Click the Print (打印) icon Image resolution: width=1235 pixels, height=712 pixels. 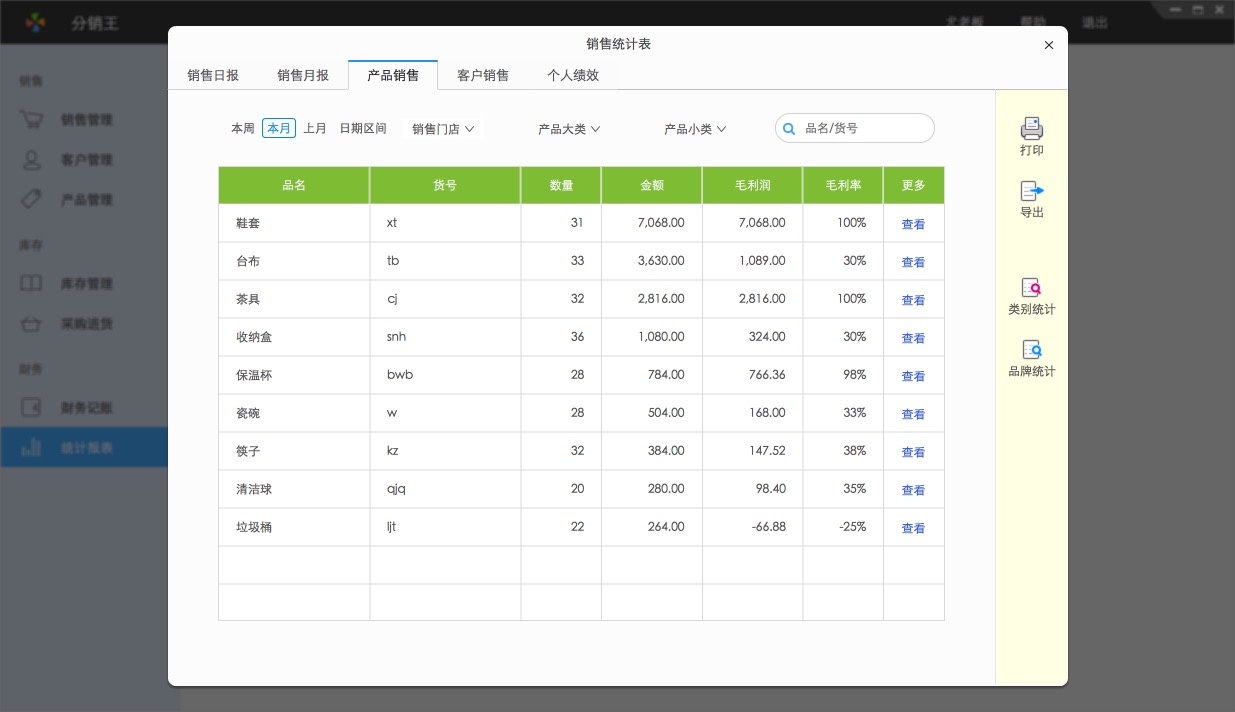1031,129
